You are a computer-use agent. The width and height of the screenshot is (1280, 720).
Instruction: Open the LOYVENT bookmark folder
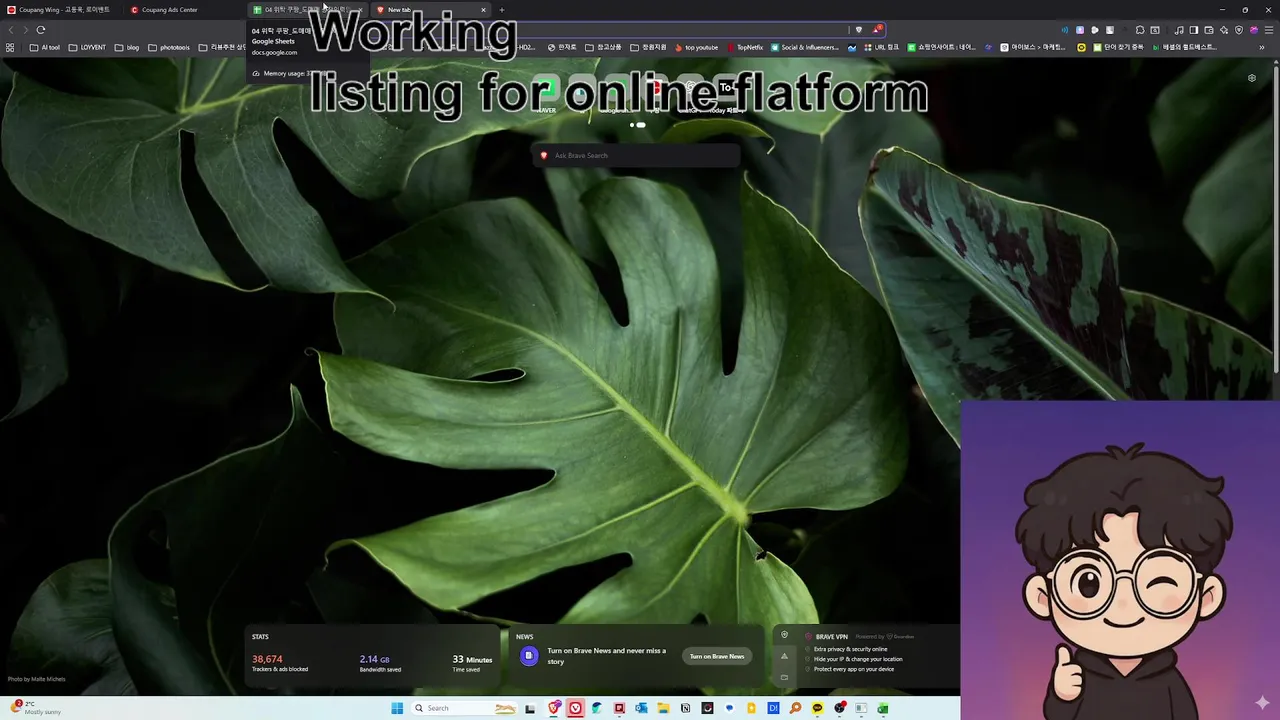pos(87,47)
